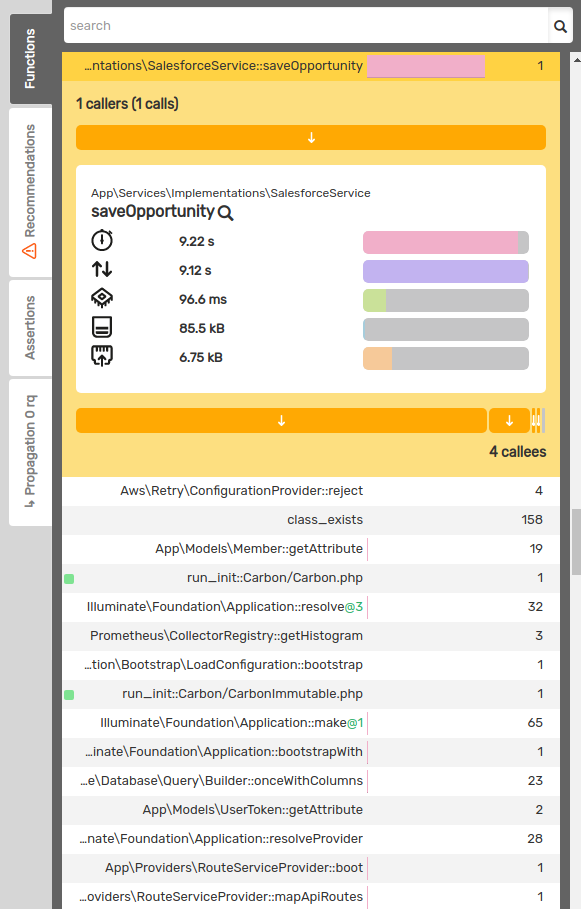This screenshot has width=581, height=909.
Task: Click green marker beside CarbonImmutable.php
Action: (x=69, y=695)
